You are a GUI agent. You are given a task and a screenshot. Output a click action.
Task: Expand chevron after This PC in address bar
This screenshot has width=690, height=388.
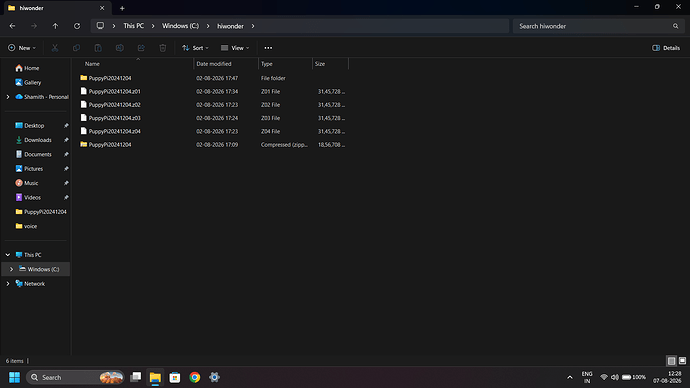pos(153,26)
